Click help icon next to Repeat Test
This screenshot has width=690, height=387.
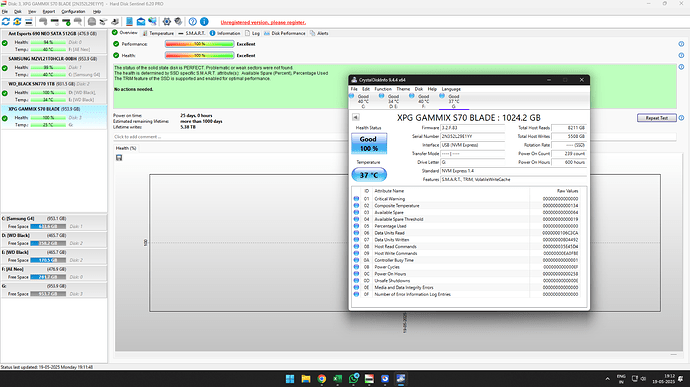tap(681, 118)
